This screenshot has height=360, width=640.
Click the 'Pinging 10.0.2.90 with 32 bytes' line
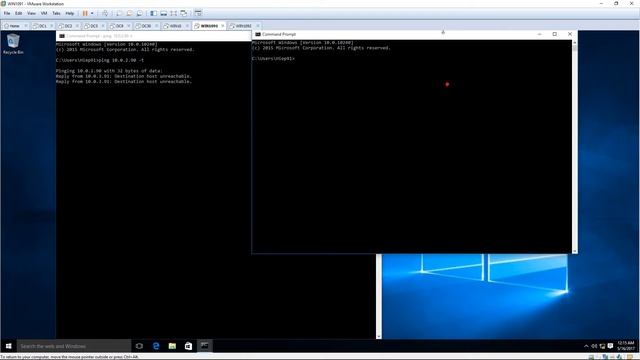click(109, 71)
